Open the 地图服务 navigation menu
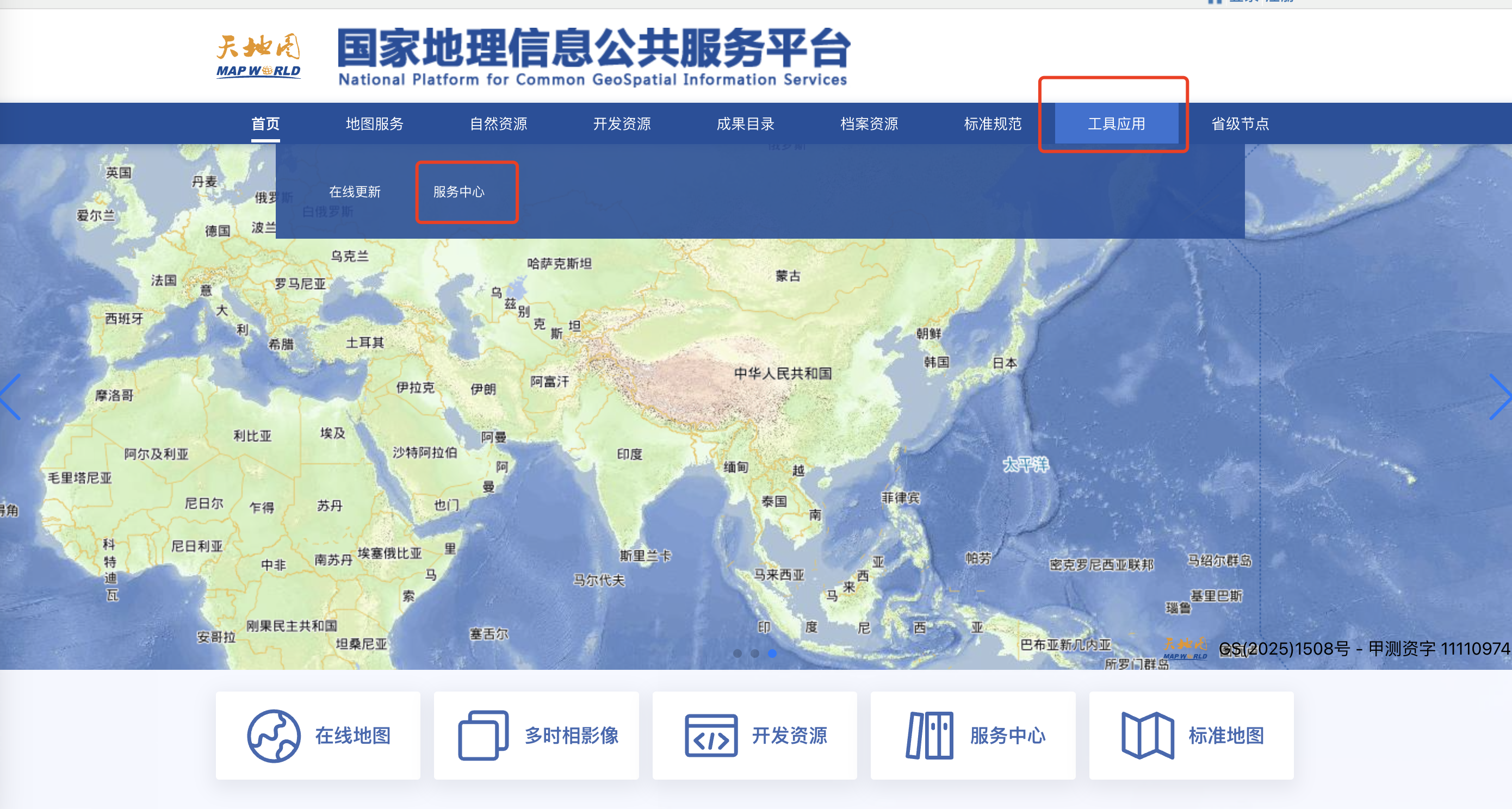The height and width of the screenshot is (809, 1512). 375,124
